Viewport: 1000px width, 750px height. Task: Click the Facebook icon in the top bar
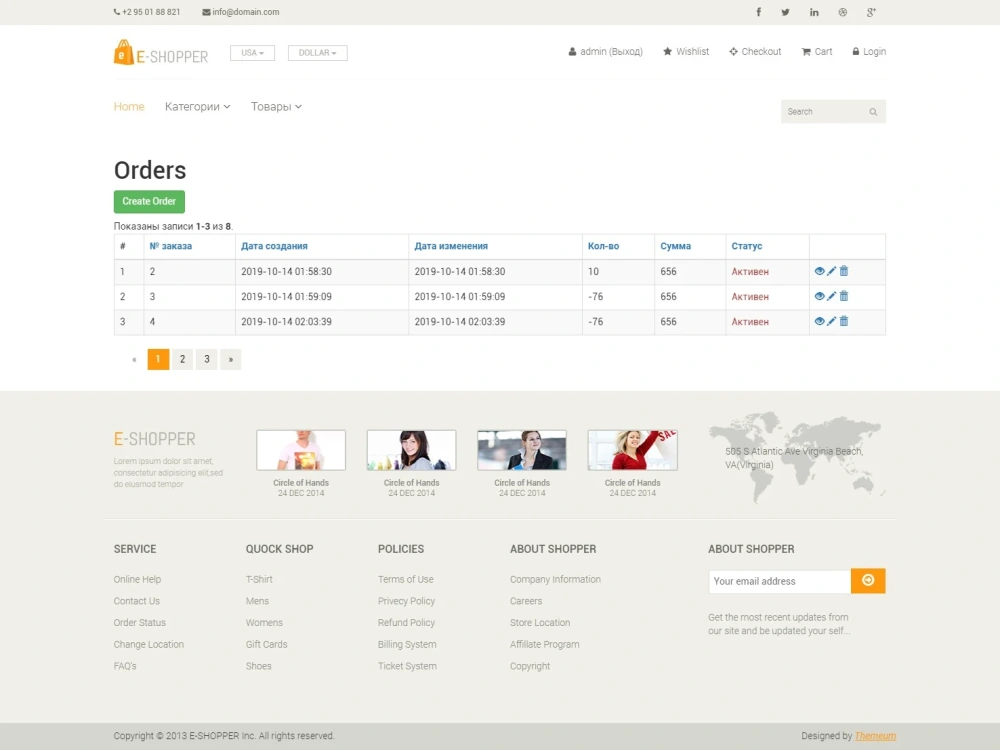click(x=758, y=11)
